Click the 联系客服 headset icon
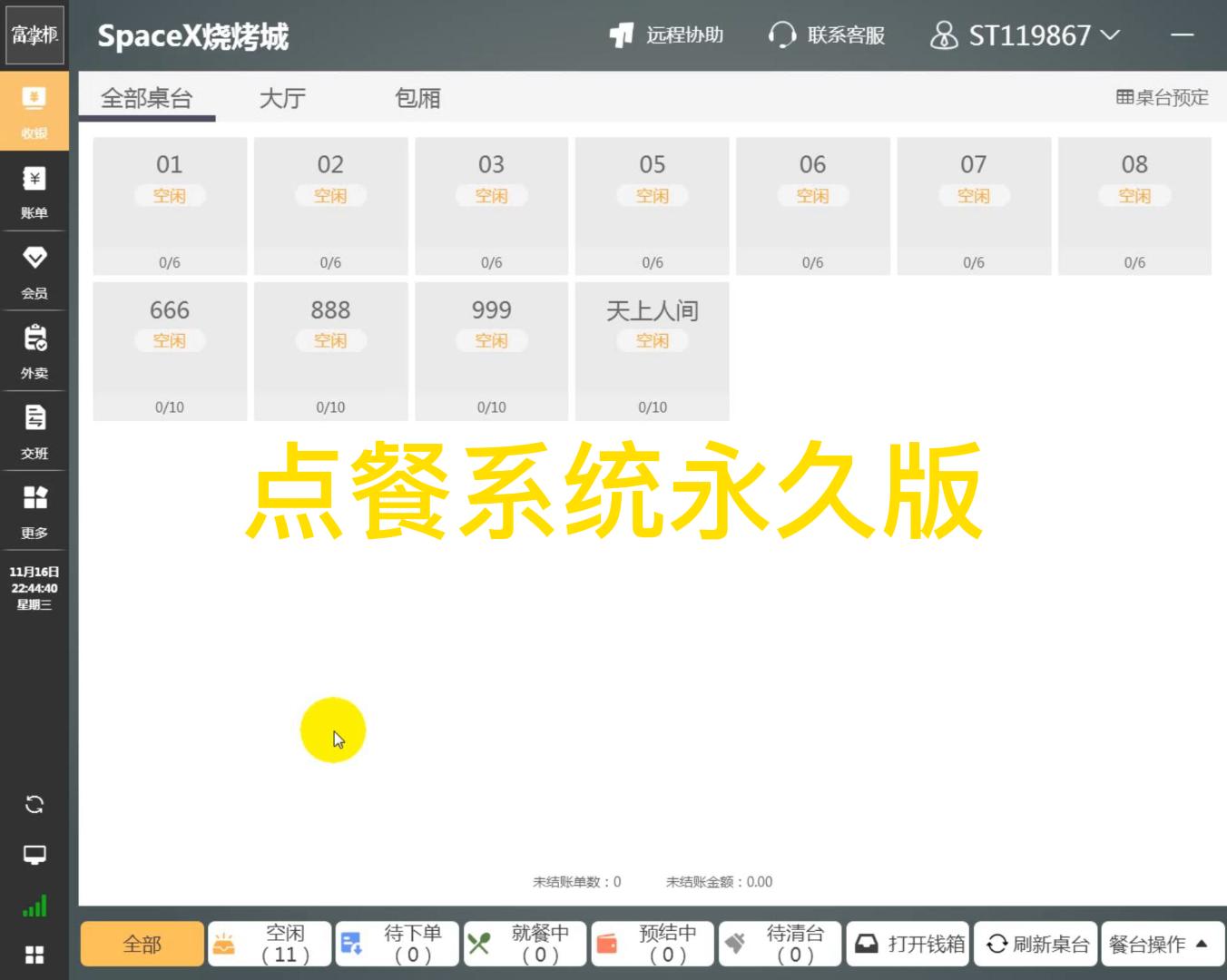The image size is (1227, 980). 781,35
